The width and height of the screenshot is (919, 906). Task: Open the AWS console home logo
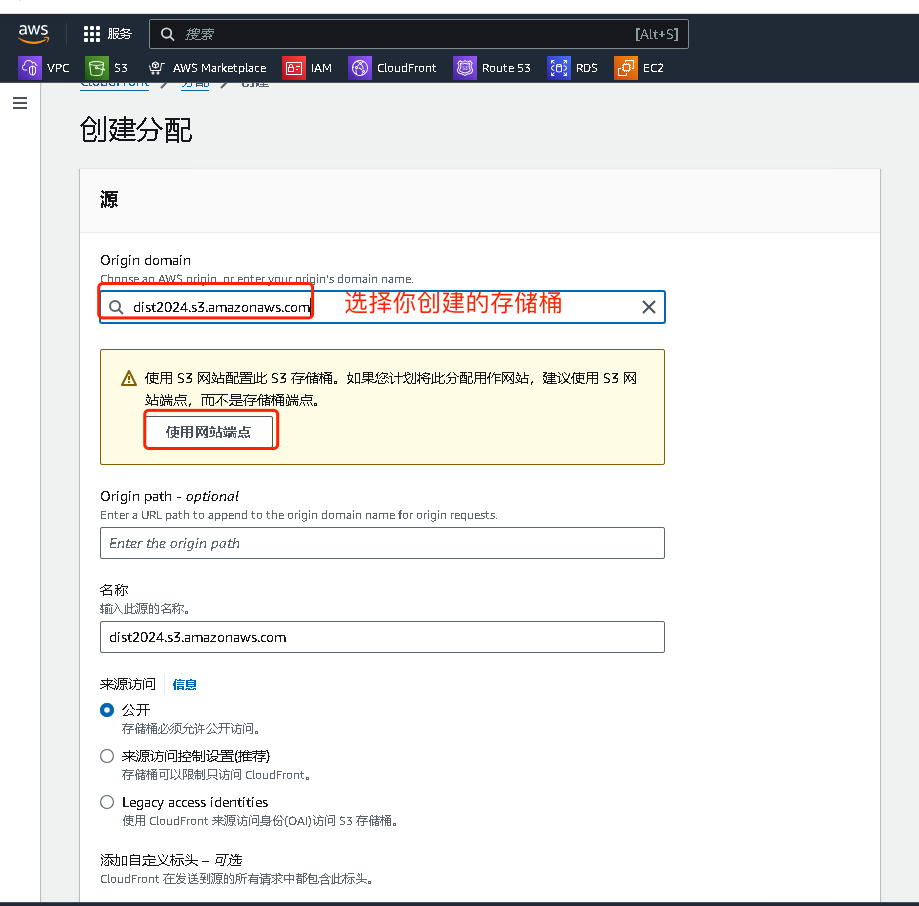coord(33,33)
